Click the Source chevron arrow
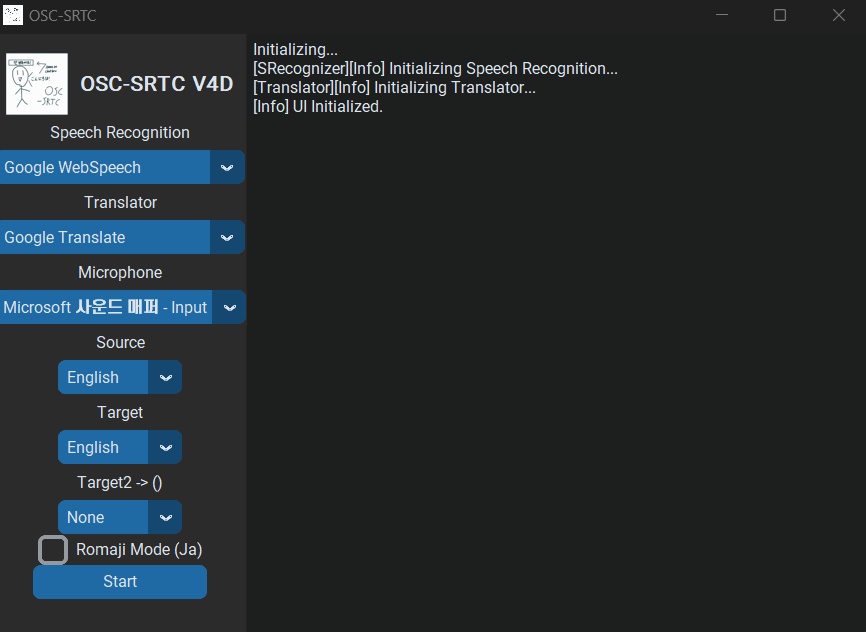 click(x=165, y=377)
